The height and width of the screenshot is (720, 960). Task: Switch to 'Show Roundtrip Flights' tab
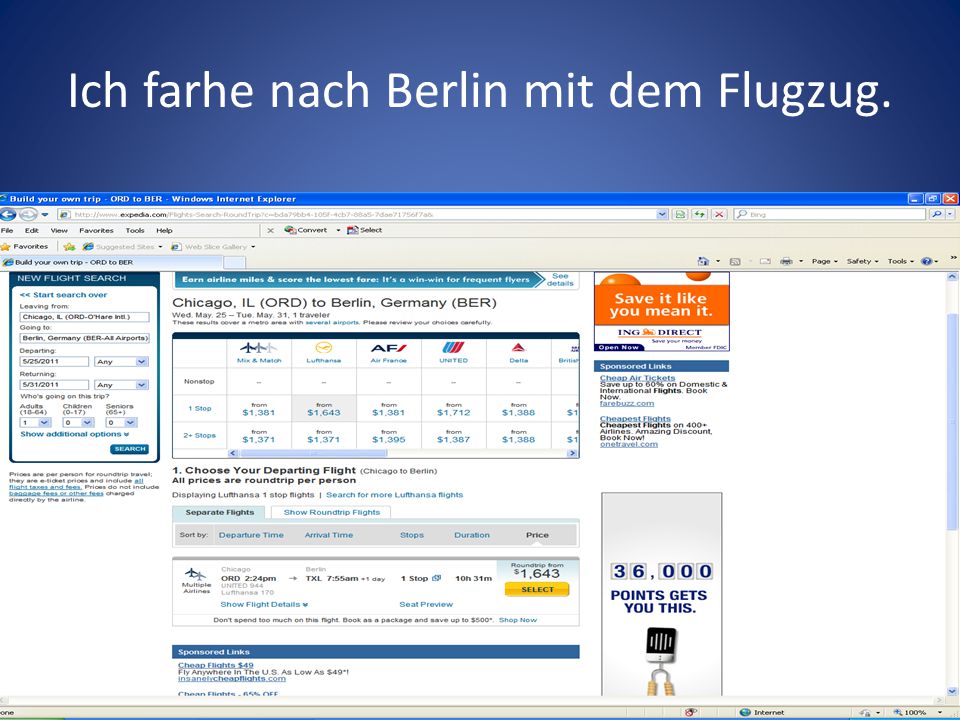pos(332,512)
